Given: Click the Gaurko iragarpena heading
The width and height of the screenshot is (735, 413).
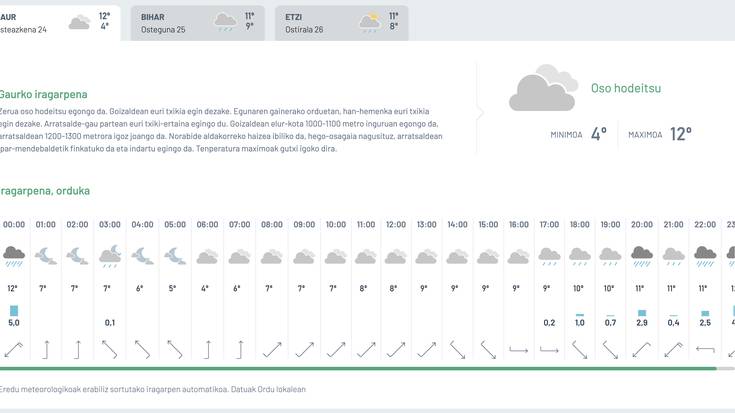Looking at the screenshot, I should pos(43,94).
